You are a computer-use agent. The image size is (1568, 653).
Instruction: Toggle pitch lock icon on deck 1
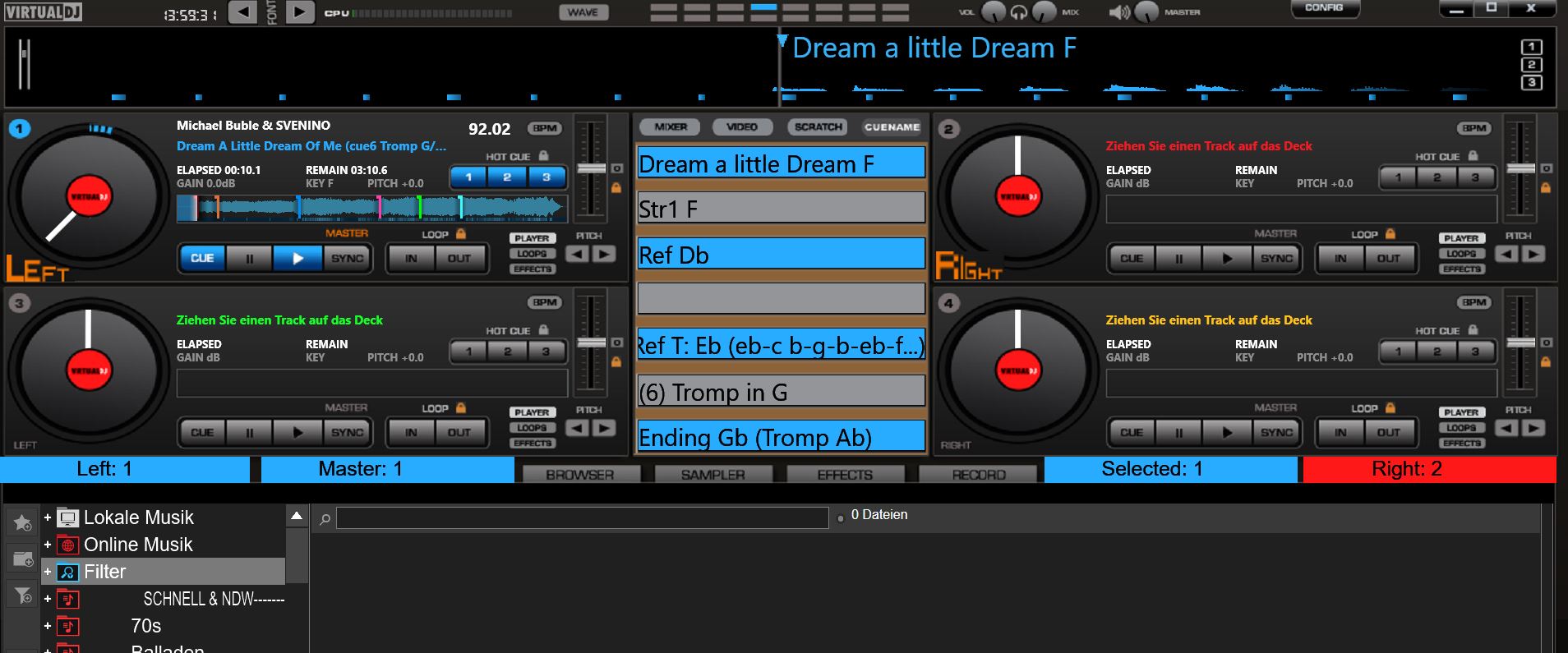point(616,188)
